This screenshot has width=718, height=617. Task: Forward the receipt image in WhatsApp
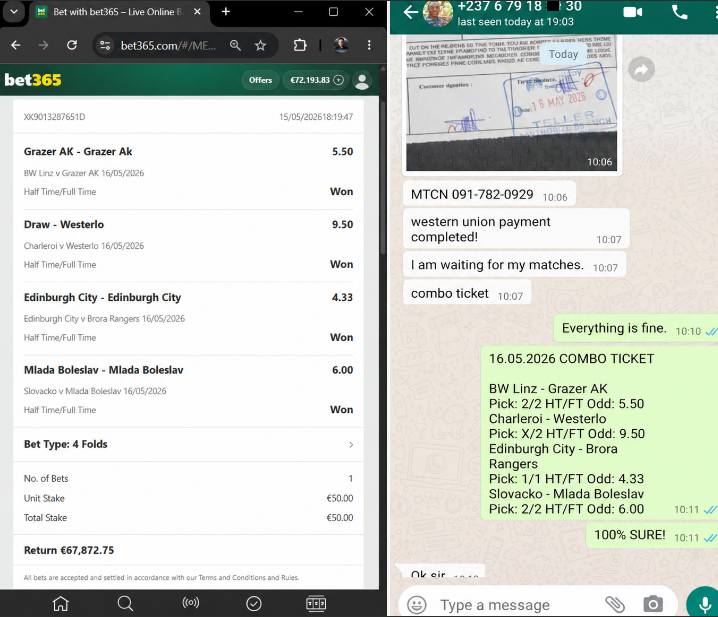[x=641, y=70]
